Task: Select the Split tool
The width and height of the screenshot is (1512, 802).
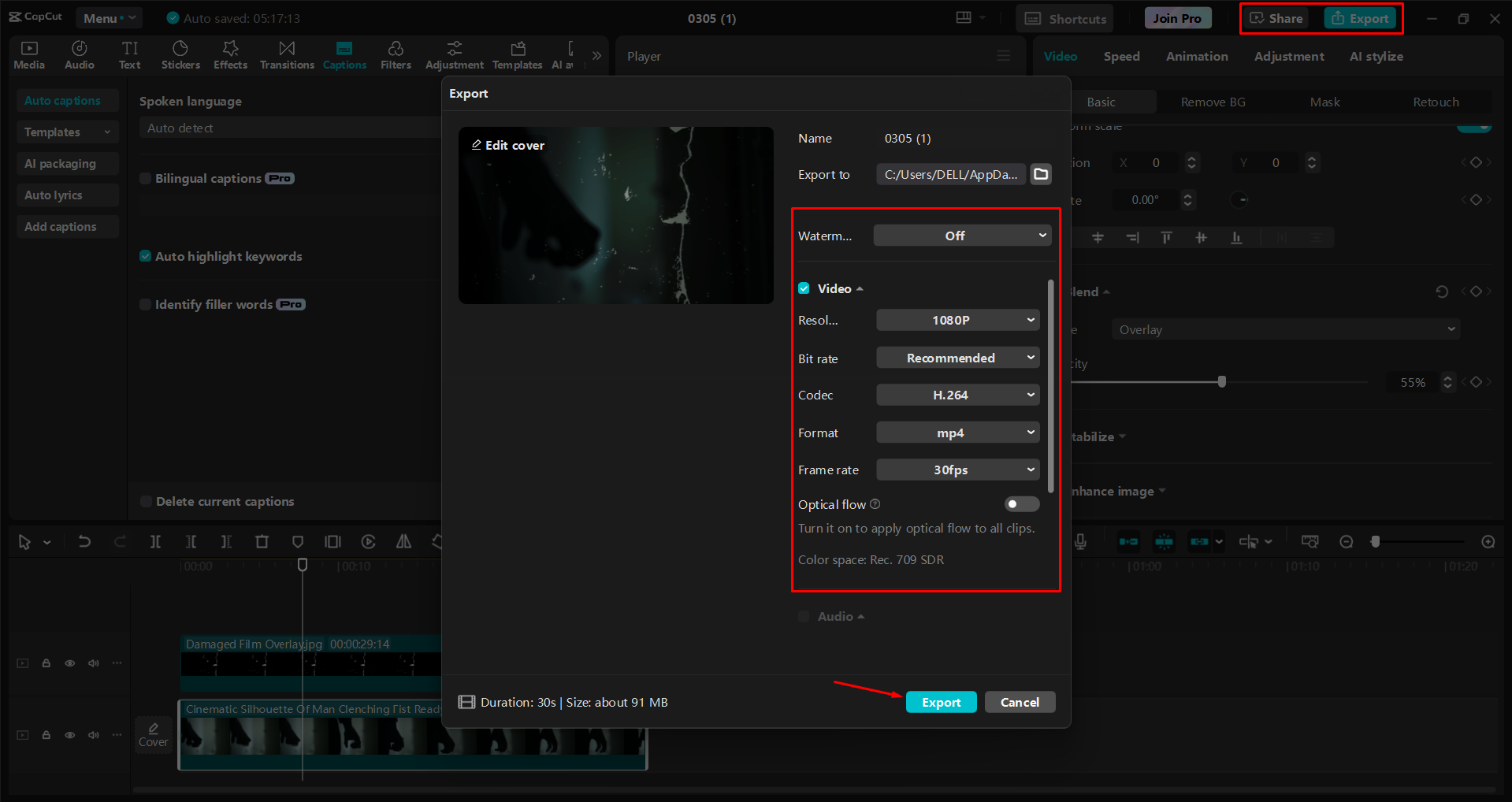Action: tap(155, 541)
